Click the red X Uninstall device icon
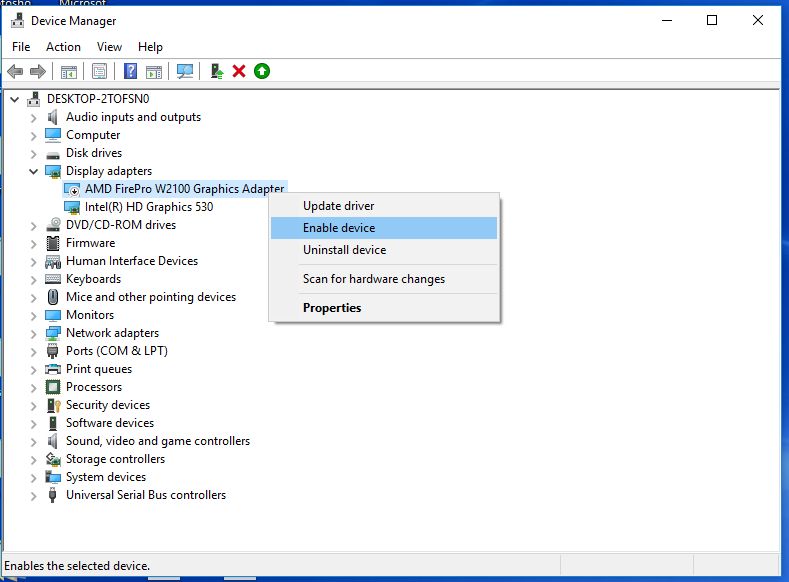789x582 pixels. coord(239,71)
